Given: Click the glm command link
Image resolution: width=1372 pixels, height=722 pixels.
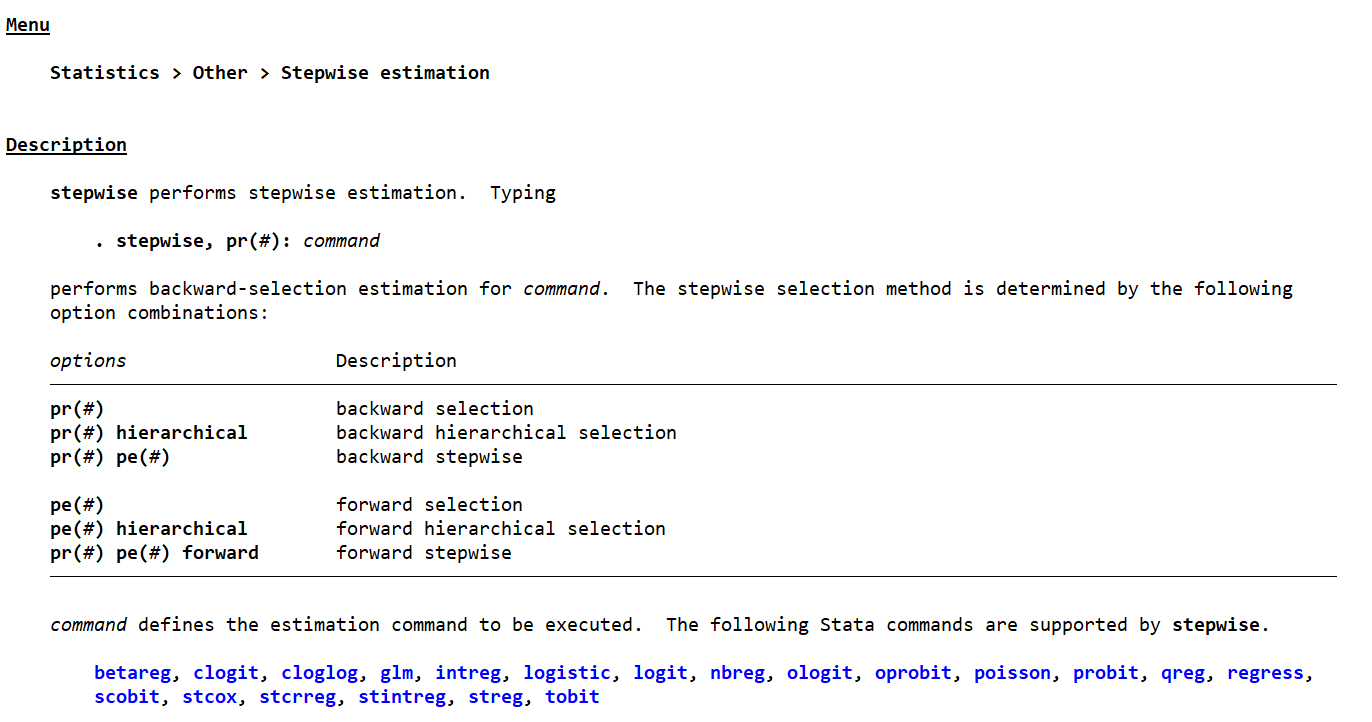Looking at the screenshot, I should (x=396, y=673).
